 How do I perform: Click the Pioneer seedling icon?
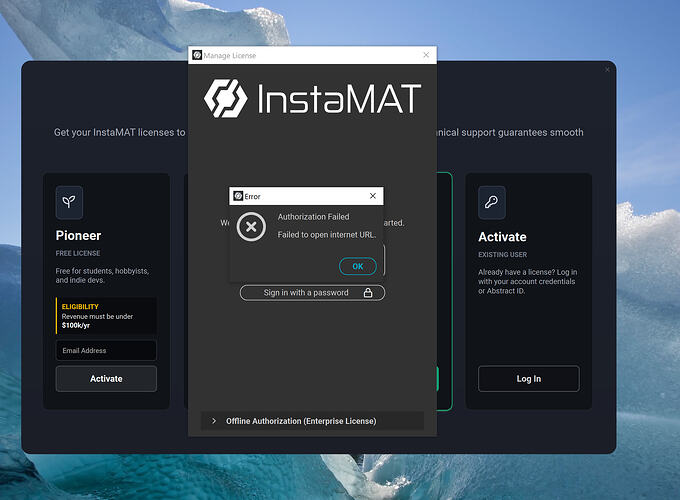coord(69,202)
